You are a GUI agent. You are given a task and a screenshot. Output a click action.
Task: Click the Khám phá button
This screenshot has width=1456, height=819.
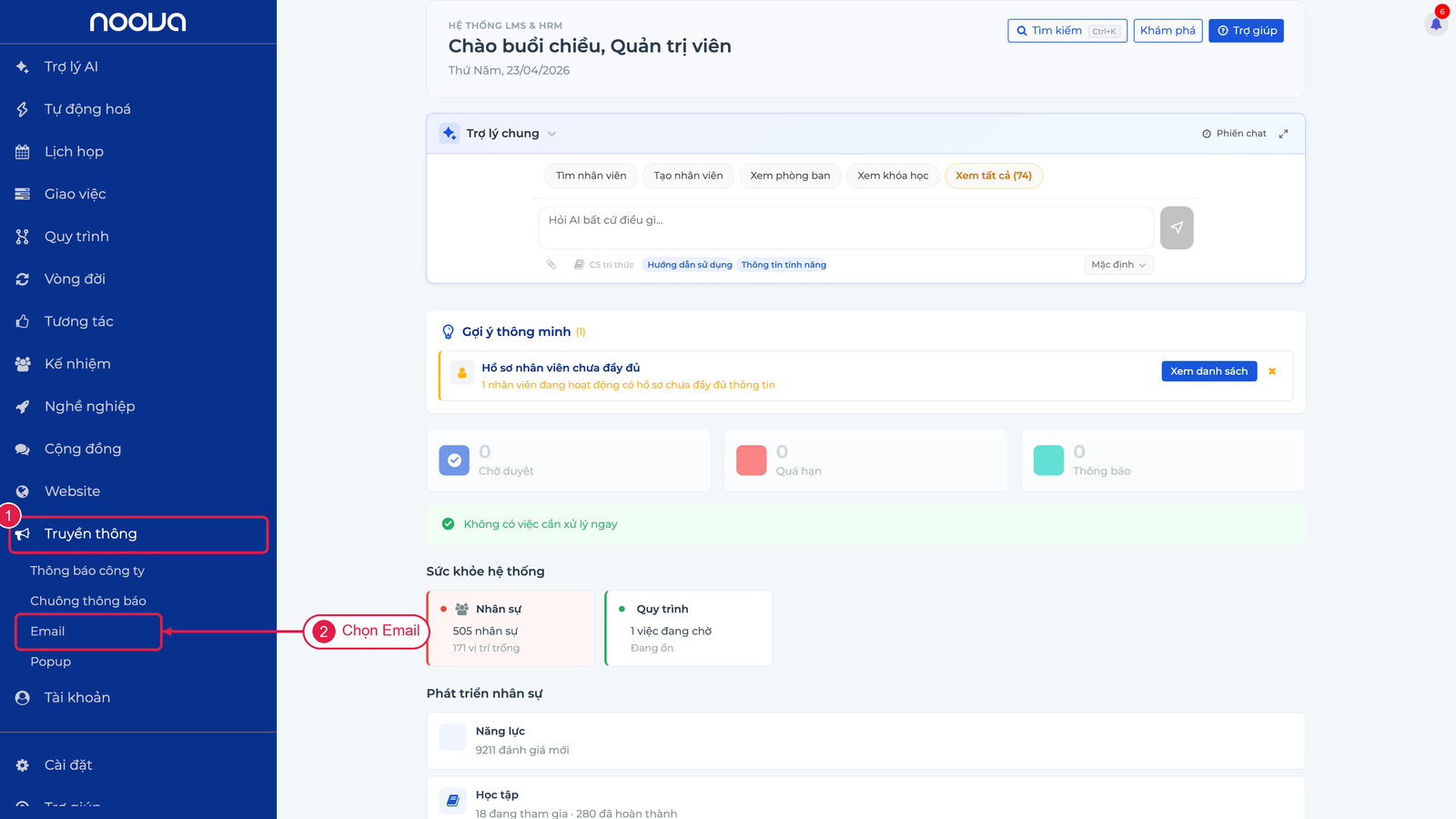[1168, 31]
